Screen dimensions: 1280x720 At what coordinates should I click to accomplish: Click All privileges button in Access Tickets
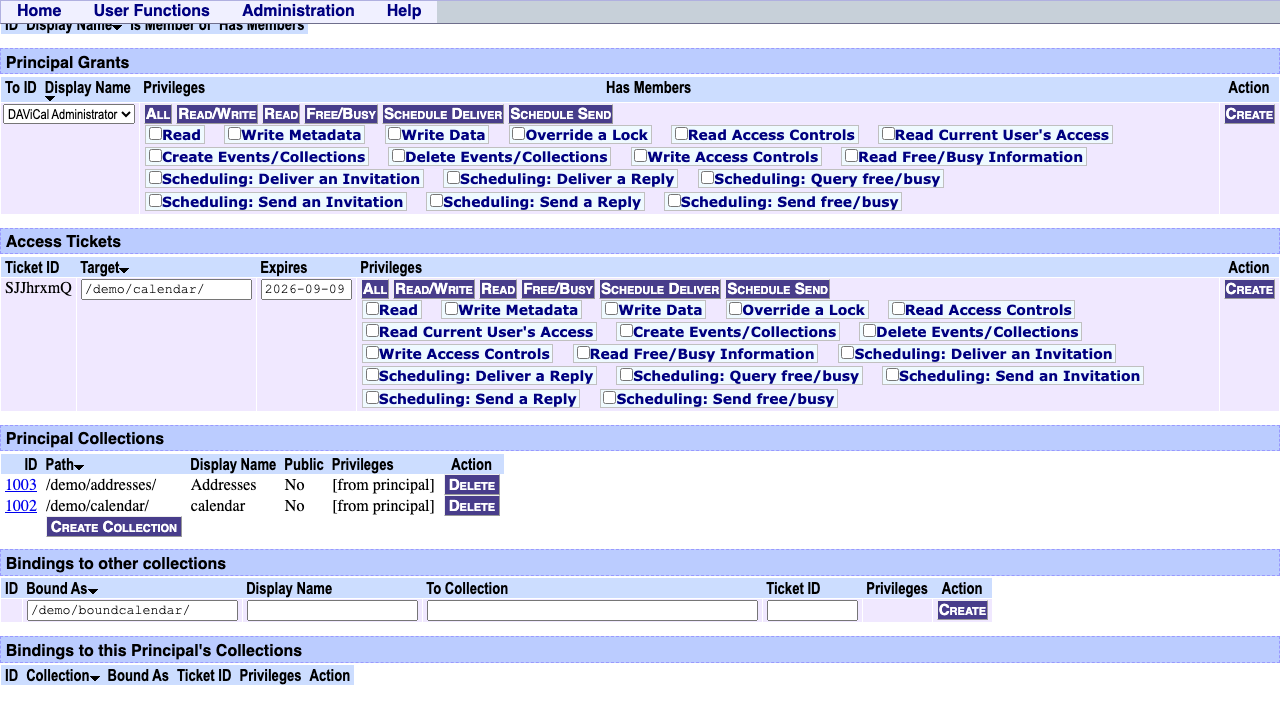point(375,289)
